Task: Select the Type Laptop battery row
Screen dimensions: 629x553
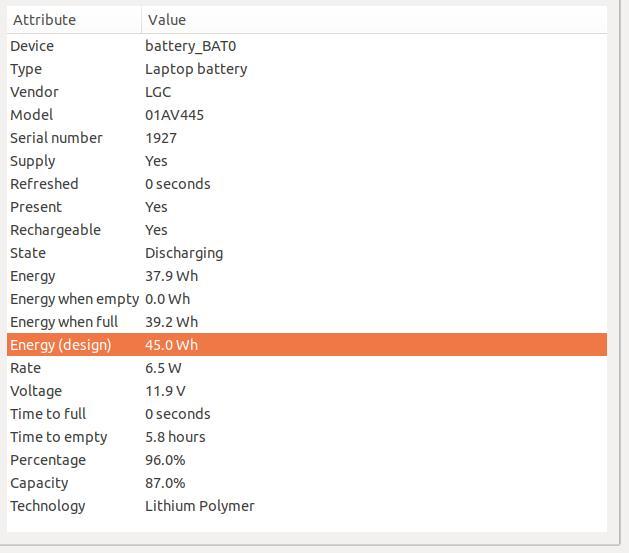Action: [x=307, y=69]
